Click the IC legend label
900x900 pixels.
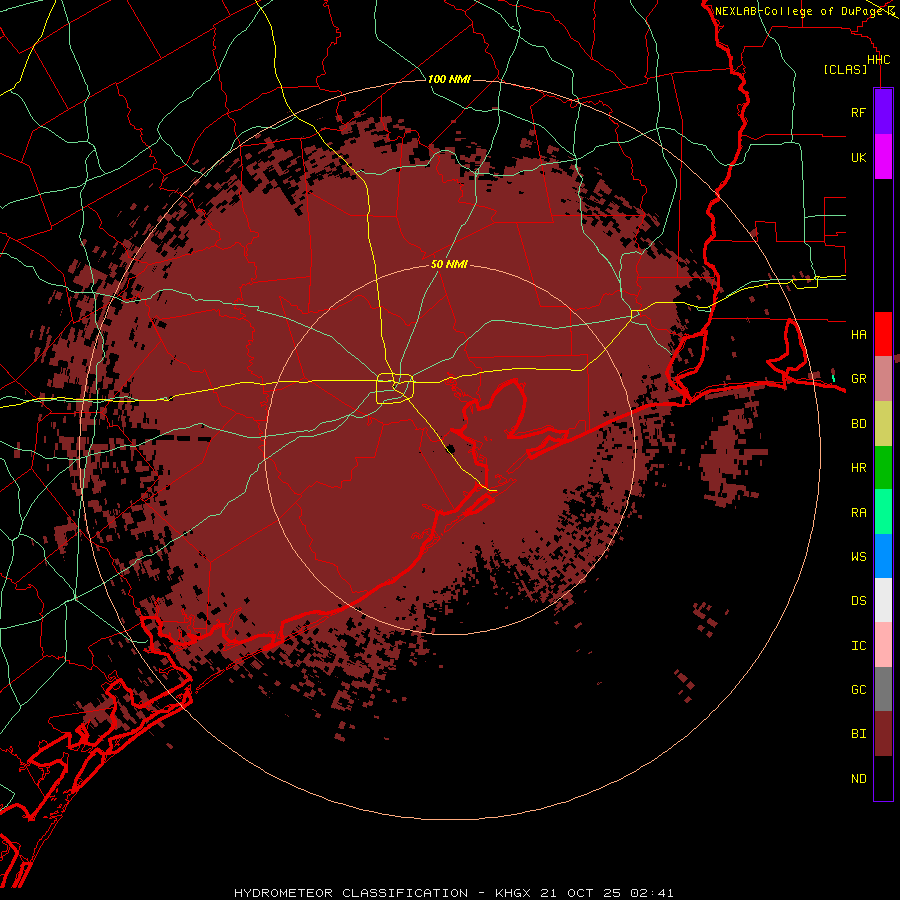[858, 646]
